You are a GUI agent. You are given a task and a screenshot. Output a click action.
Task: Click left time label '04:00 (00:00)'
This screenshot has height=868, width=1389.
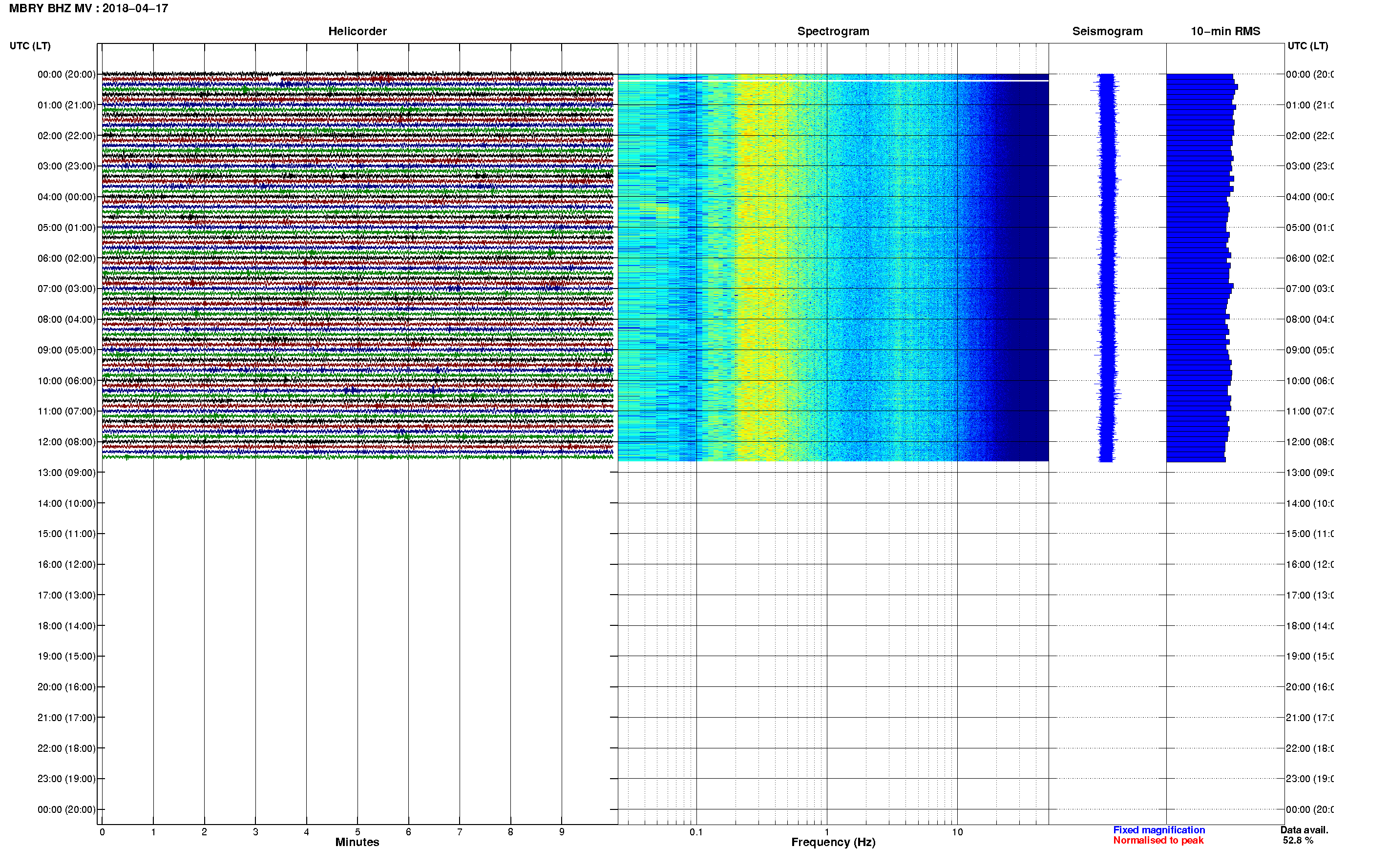click(x=66, y=197)
